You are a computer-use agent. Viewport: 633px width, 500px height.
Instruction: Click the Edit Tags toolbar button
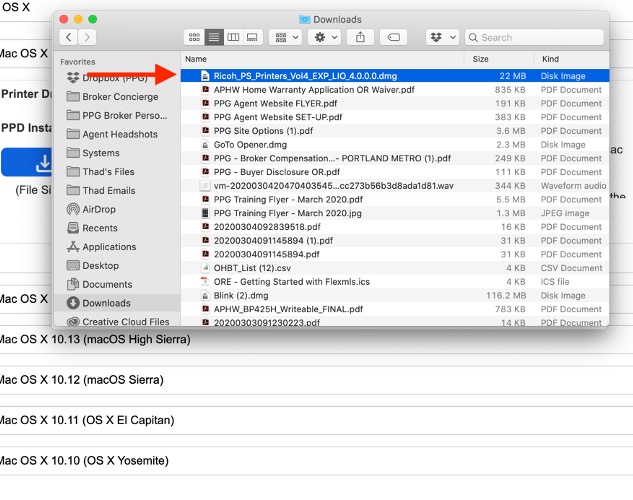[x=393, y=37]
